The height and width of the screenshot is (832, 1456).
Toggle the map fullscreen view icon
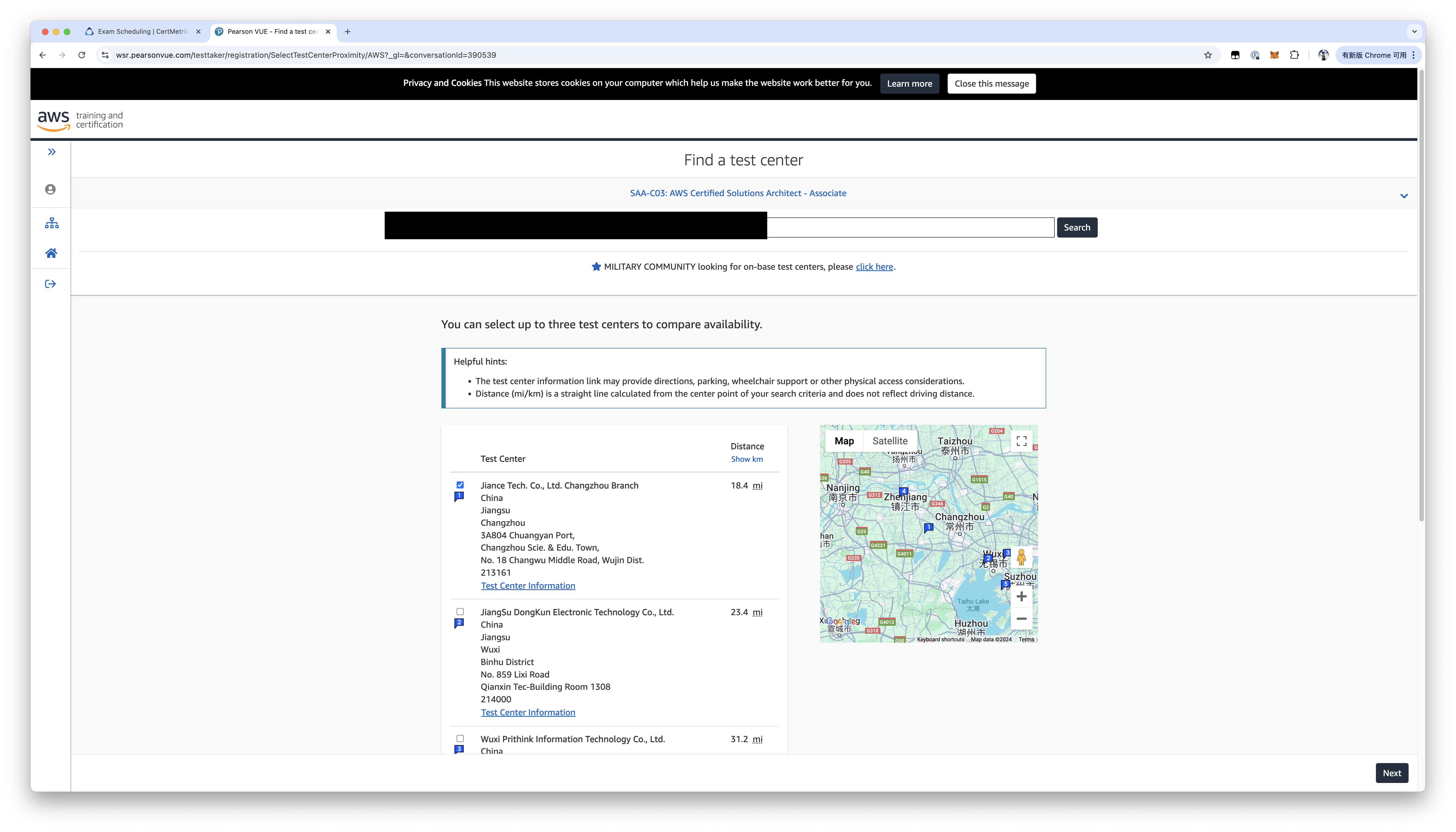point(1021,441)
